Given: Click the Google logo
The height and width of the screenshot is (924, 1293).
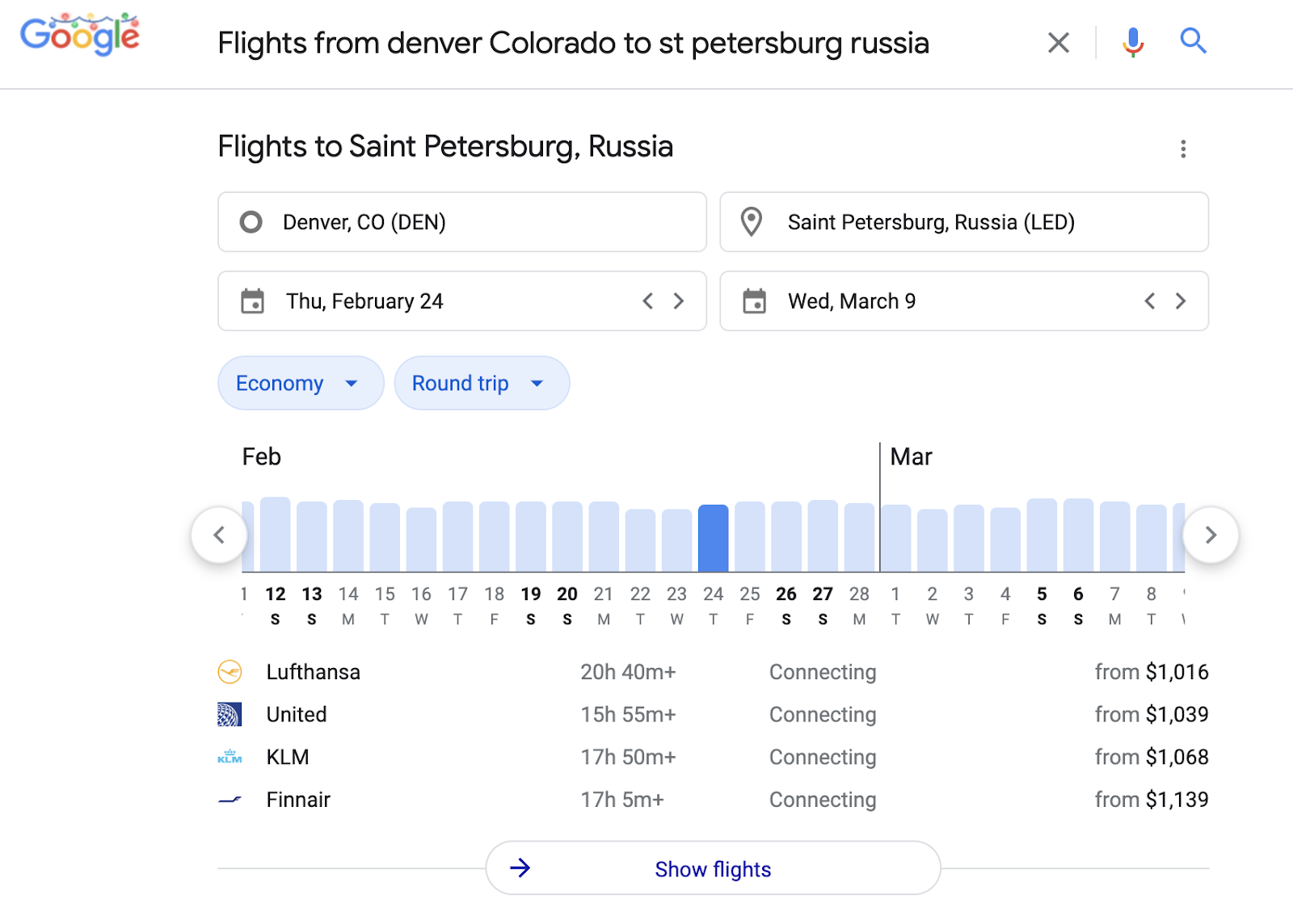Looking at the screenshot, I should tap(80, 36).
